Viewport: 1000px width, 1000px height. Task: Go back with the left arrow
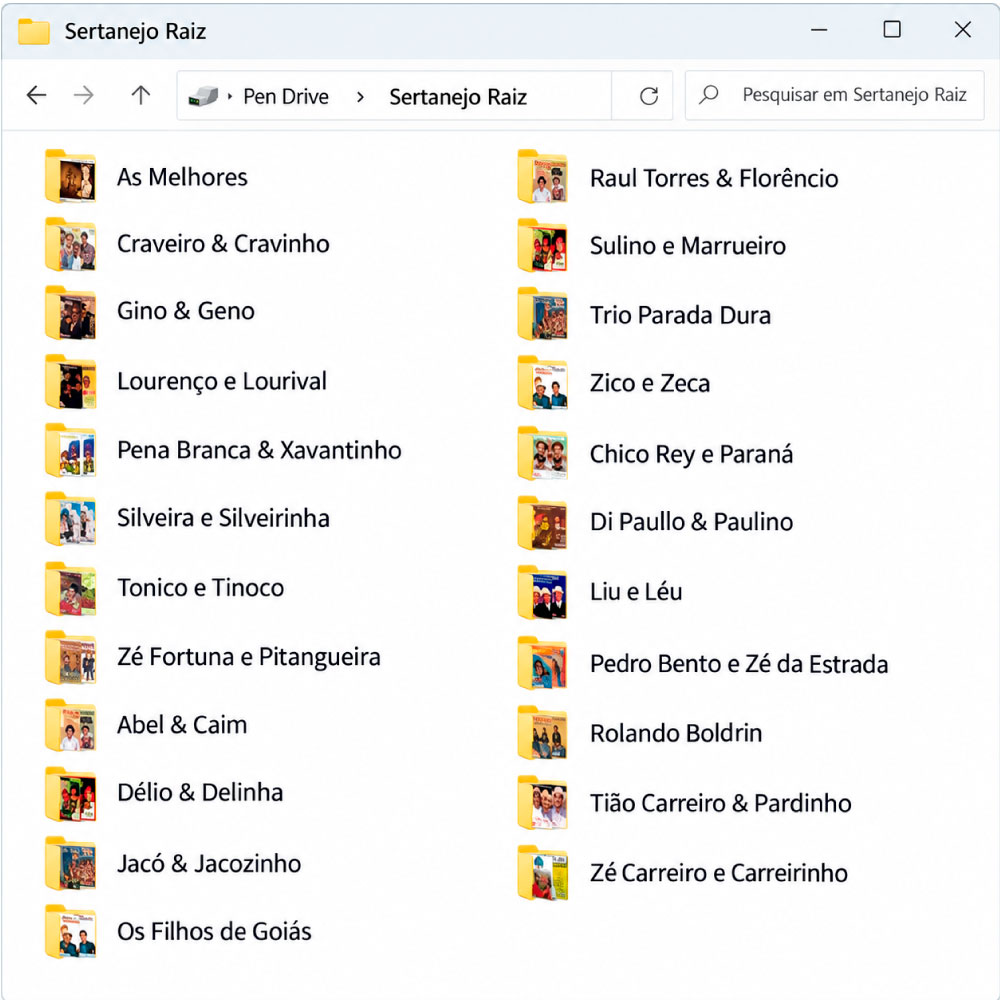tap(36, 96)
